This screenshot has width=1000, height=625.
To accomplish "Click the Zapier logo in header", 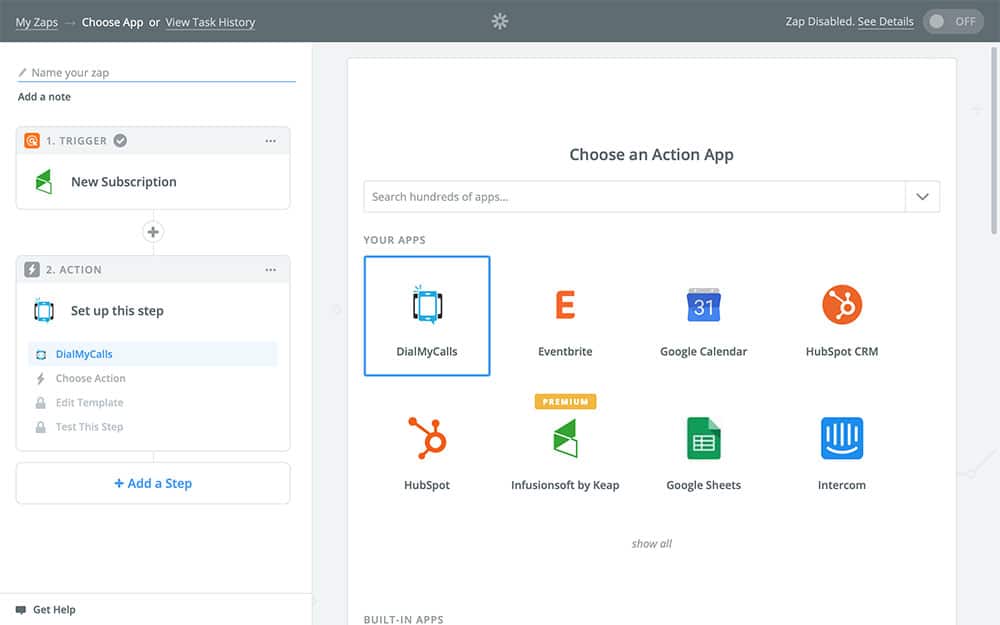I will 500,21.
